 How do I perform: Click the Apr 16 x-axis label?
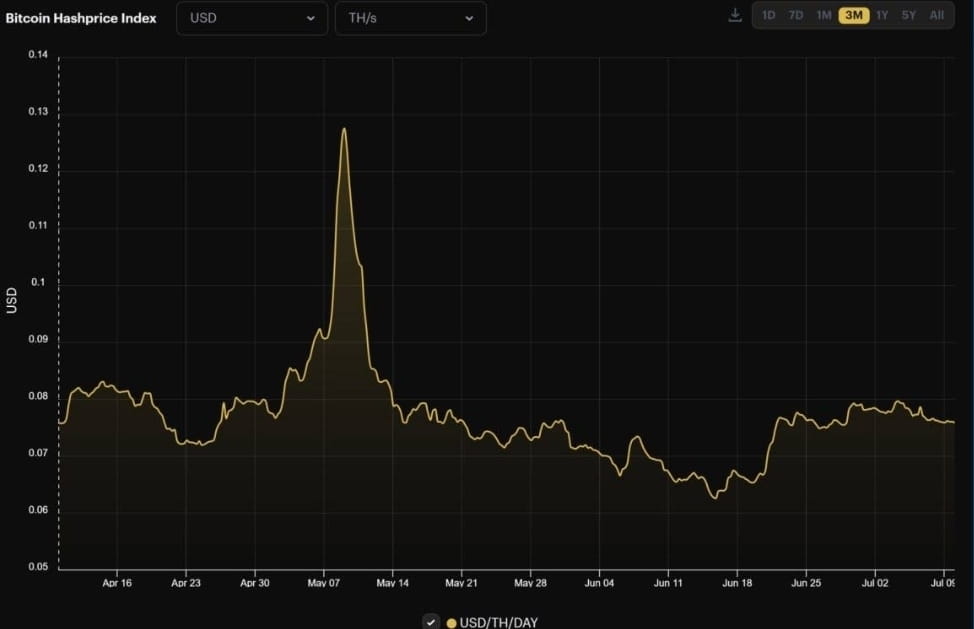coord(117,583)
